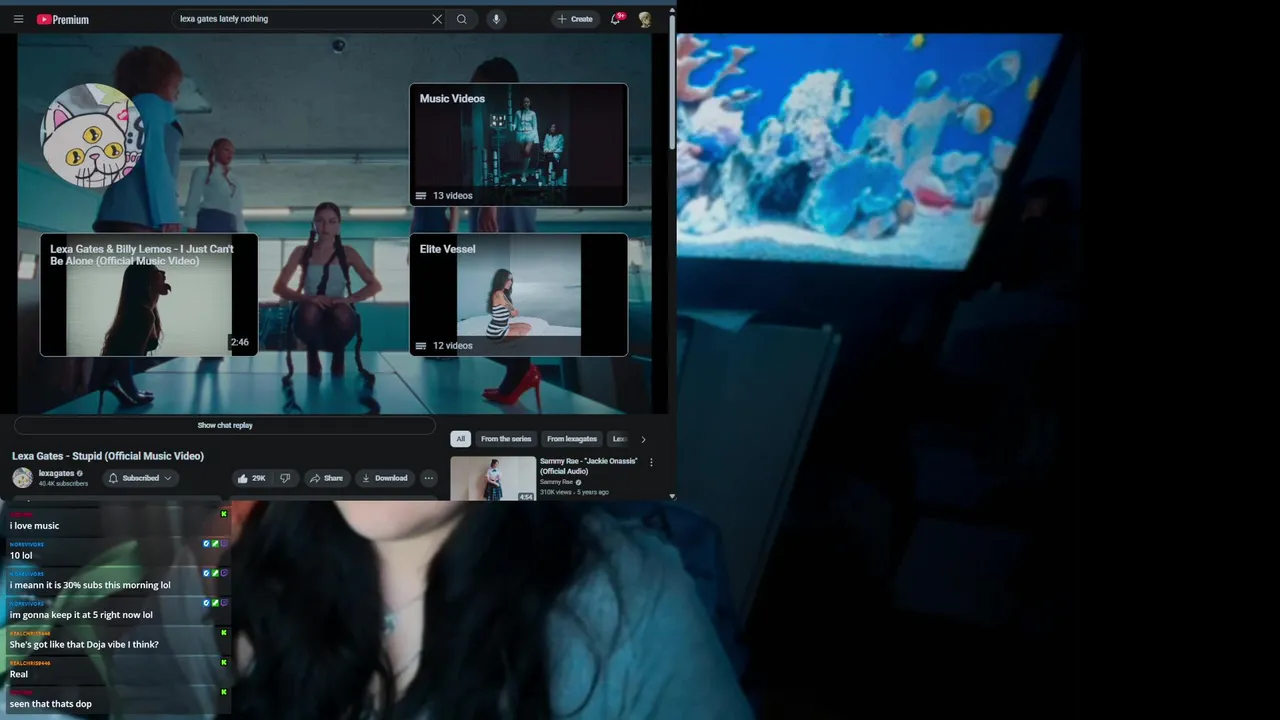Run search with magnifier icon
This screenshot has width=1280, height=720.
click(x=461, y=19)
